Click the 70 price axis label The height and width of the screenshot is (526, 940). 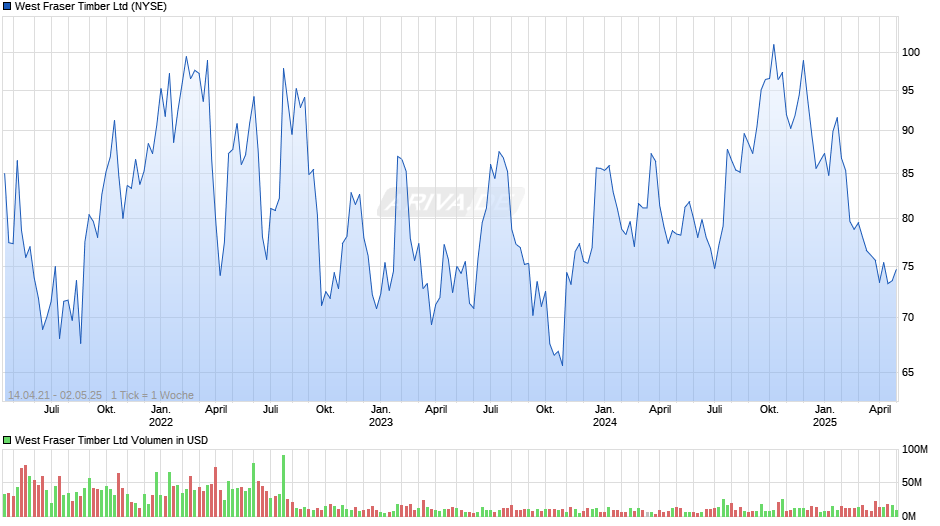pyautogui.click(x=908, y=317)
